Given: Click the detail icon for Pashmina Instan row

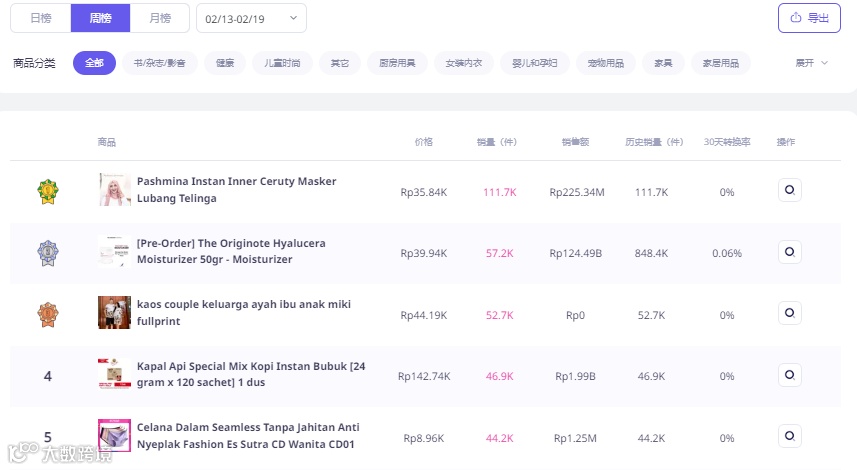Looking at the screenshot, I should [x=789, y=190].
